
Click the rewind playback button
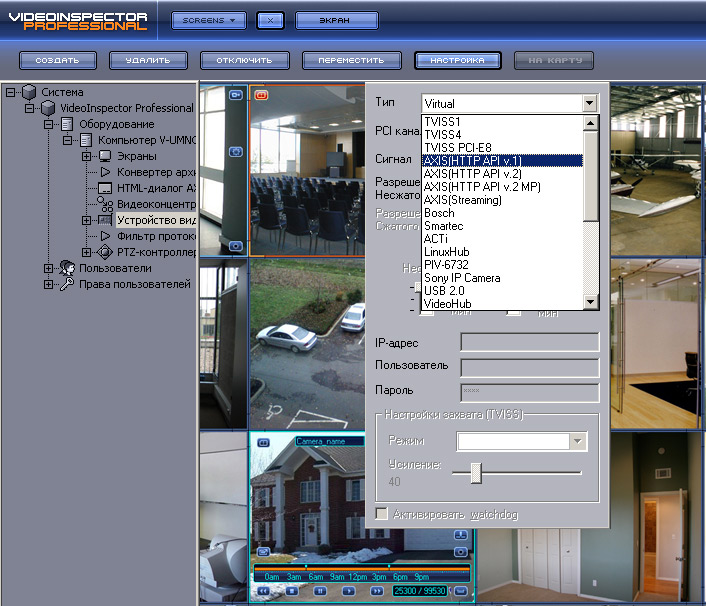click(x=263, y=591)
